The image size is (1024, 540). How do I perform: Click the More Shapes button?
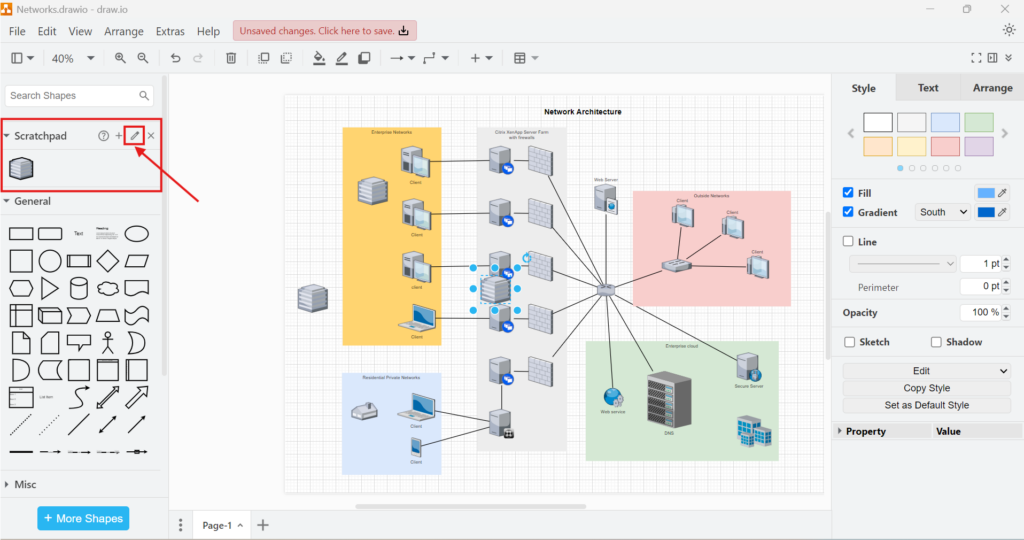pyautogui.click(x=83, y=518)
